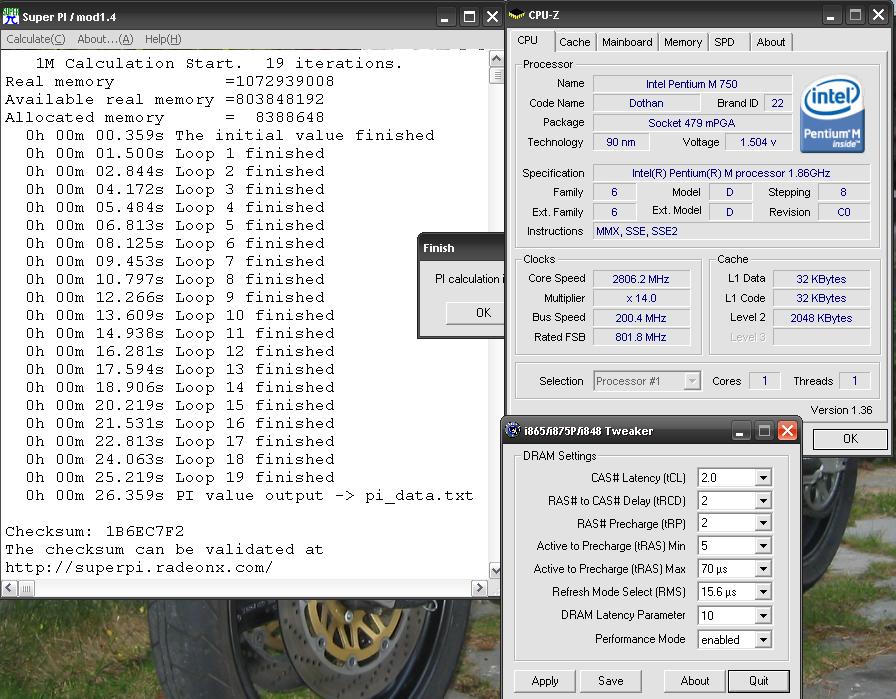Click the L1 Data value 32 KBytes

(x=821, y=279)
